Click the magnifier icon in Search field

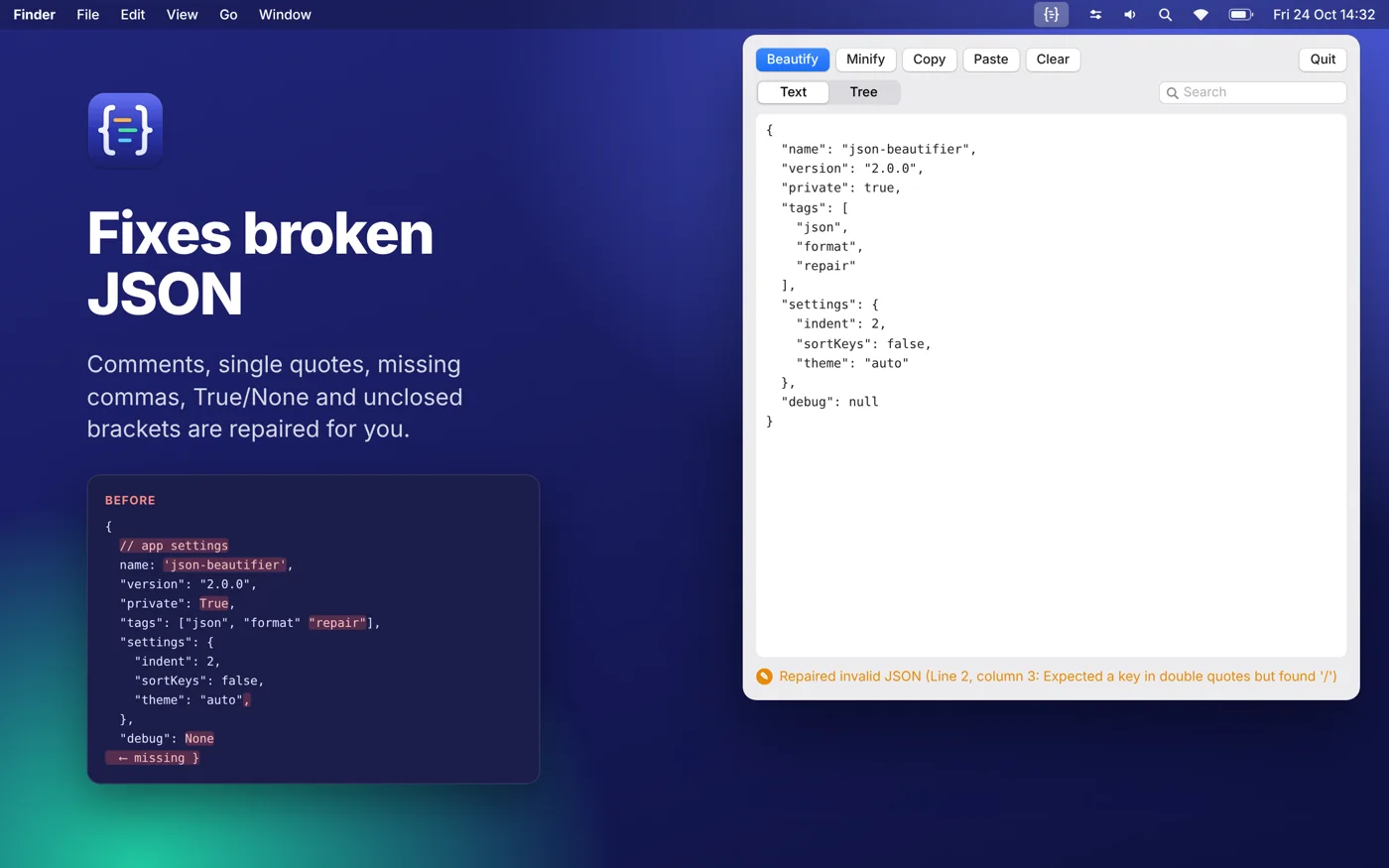click(1173, 93)
